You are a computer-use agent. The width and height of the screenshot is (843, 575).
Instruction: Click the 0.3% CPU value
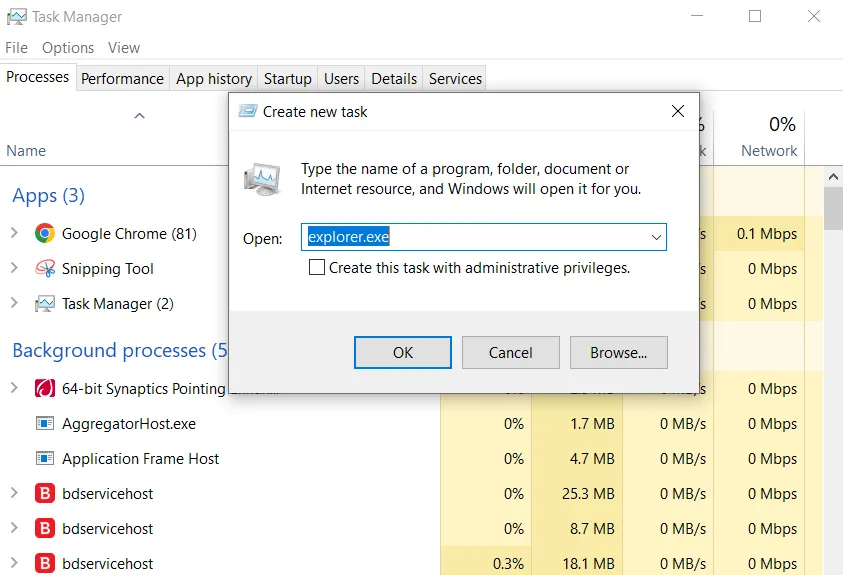[x=508, y=563]
